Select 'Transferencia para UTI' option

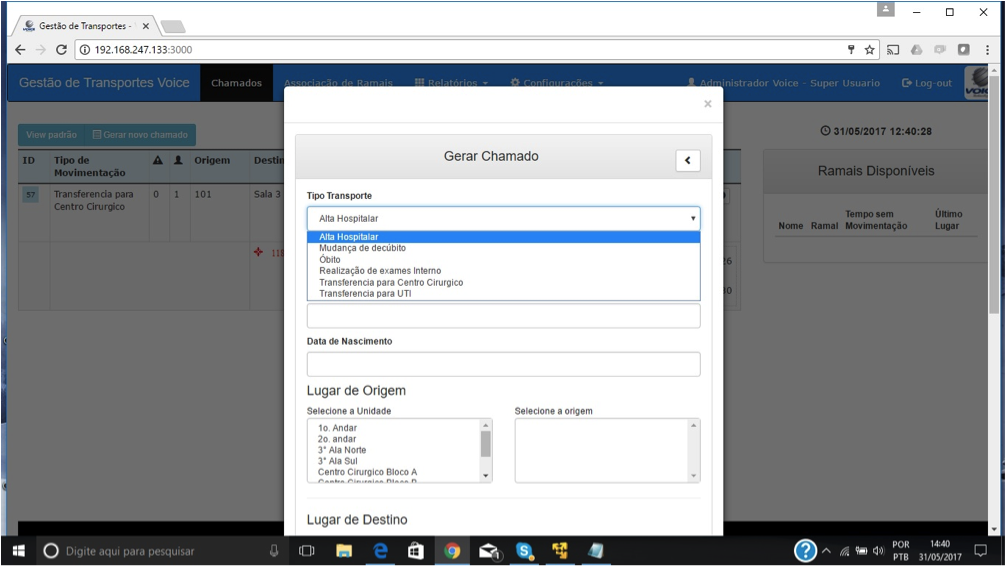click(x=365, y=294)
